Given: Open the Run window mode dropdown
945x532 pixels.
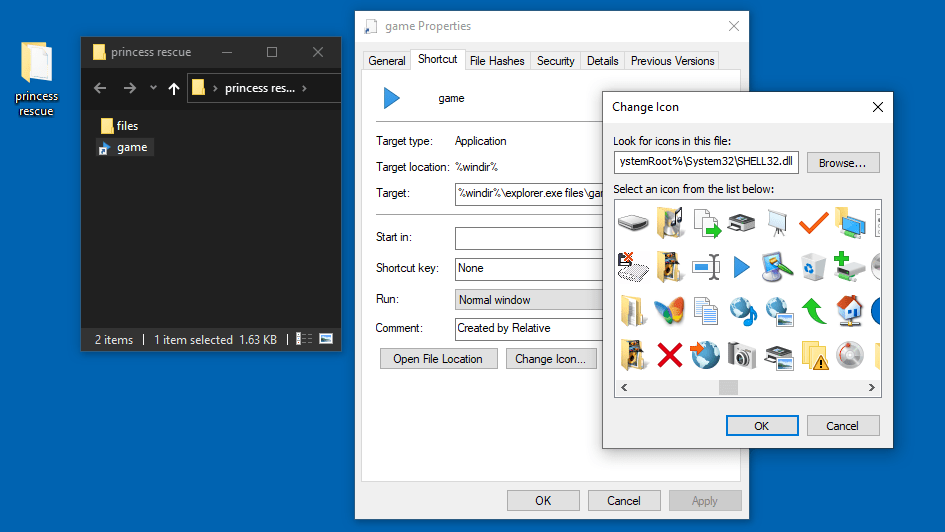Looking at the screenshot, I should (530, 299).
